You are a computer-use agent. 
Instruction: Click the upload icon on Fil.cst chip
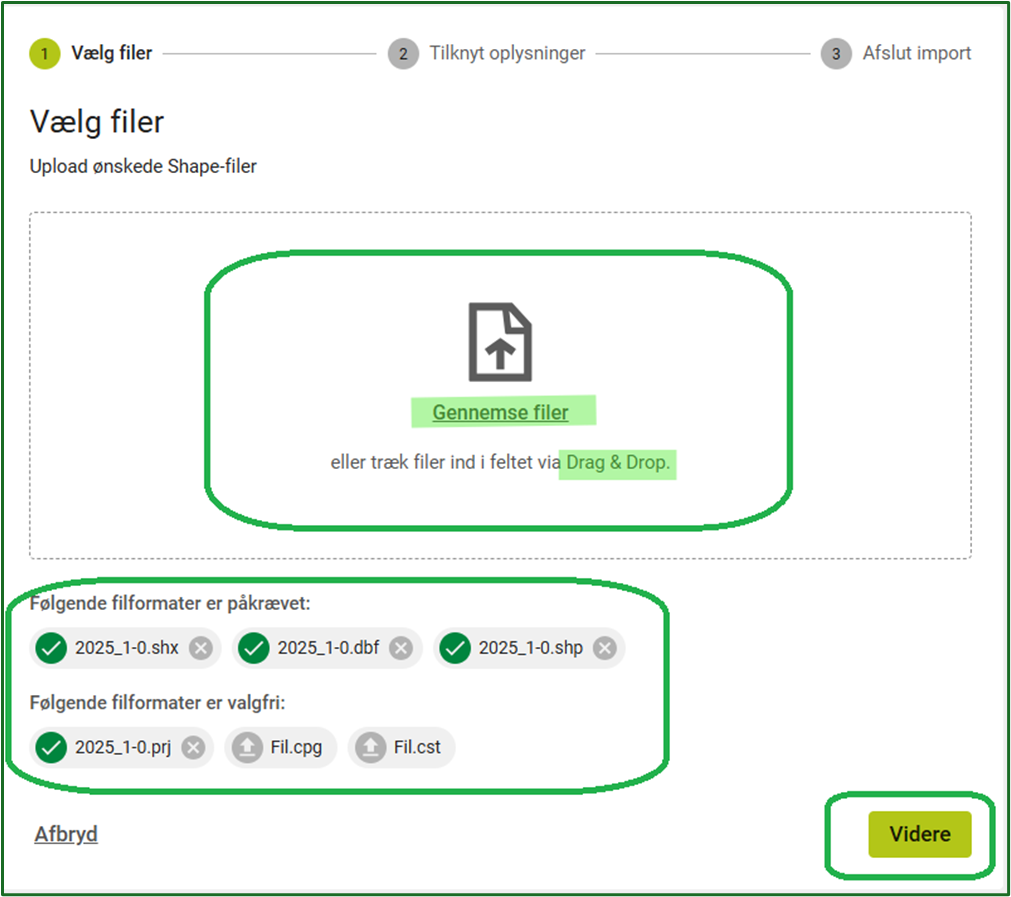(x=370, y=747)
